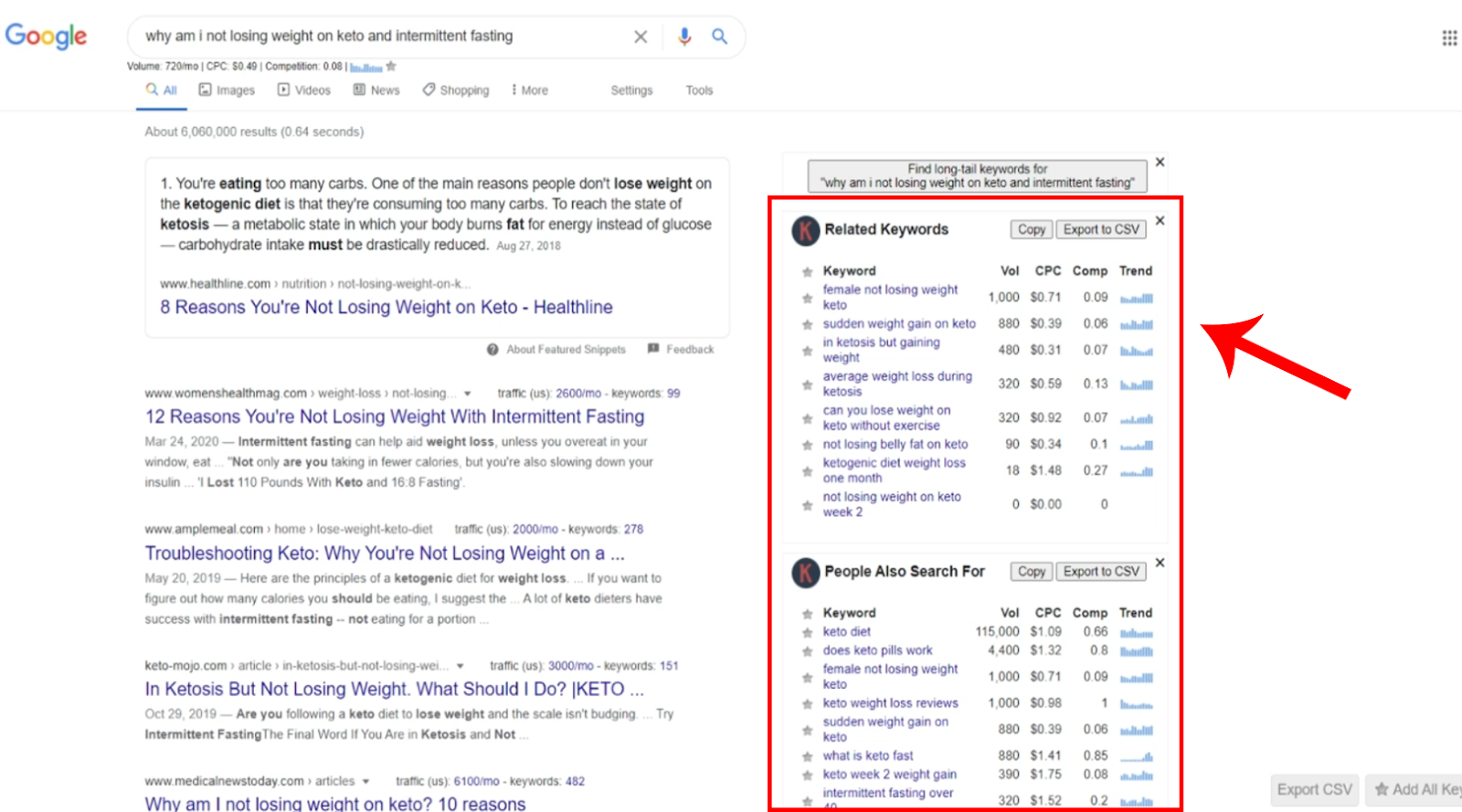Star the 'what is keto fast' keyword
The image size is (1462, 812).
click(x=807, y=756)
